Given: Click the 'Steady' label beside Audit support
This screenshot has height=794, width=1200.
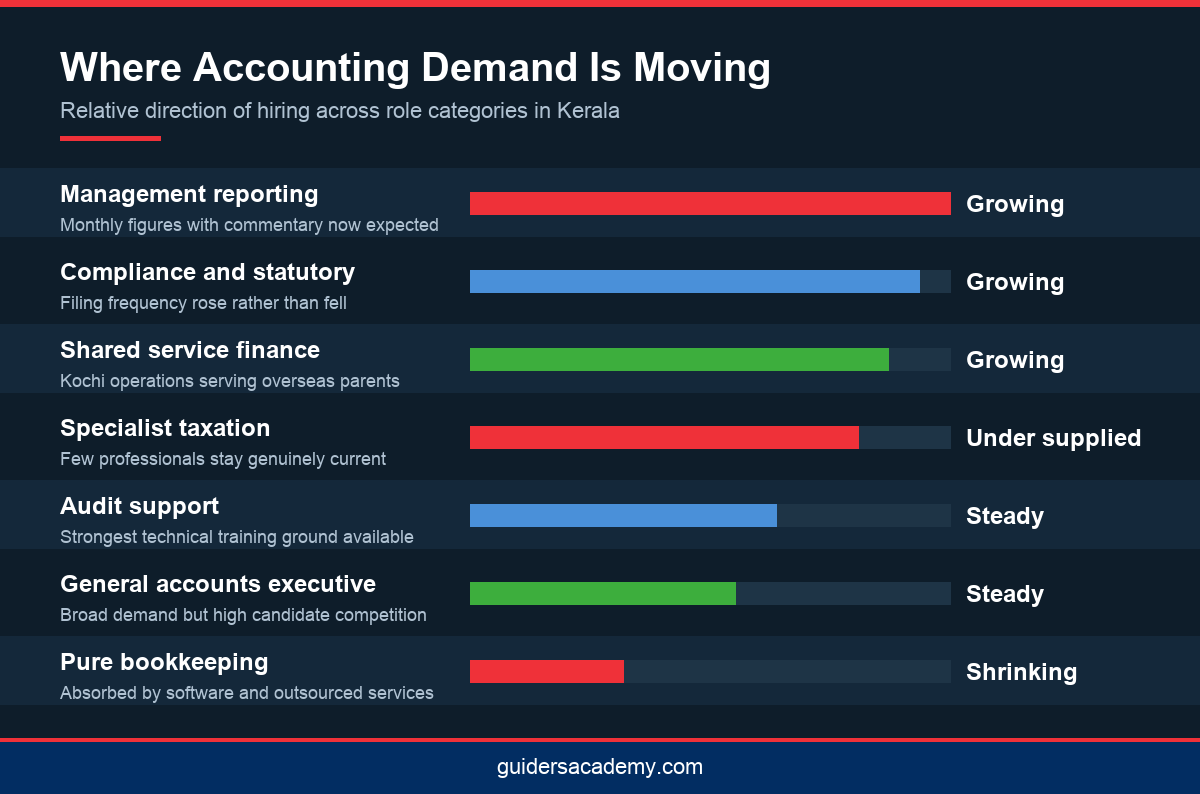Looking at the screenshot, I should coord(1005,516).
